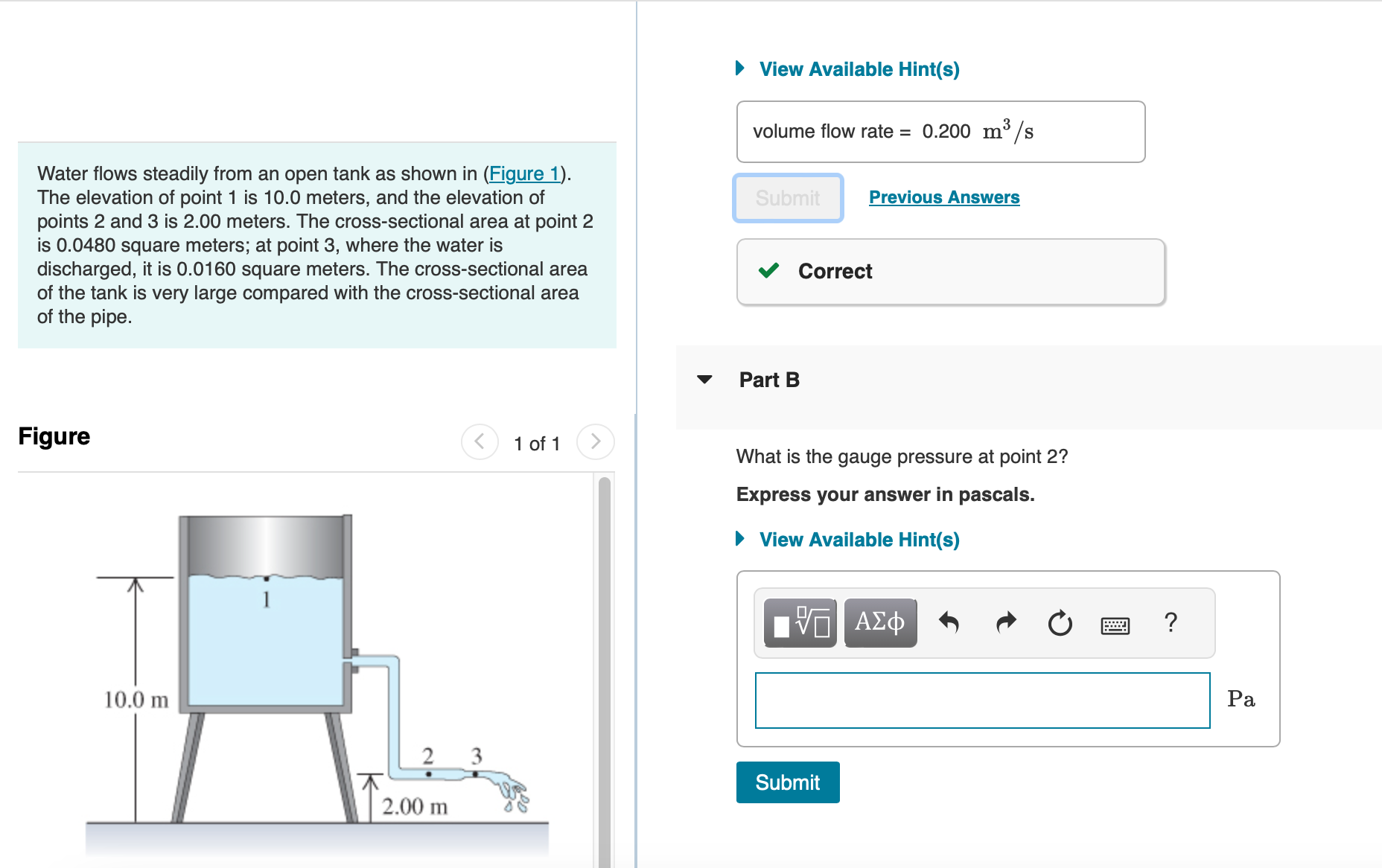Go to previous figure arrow
The image size is (1382, 868).
click(x=480, y=442)
